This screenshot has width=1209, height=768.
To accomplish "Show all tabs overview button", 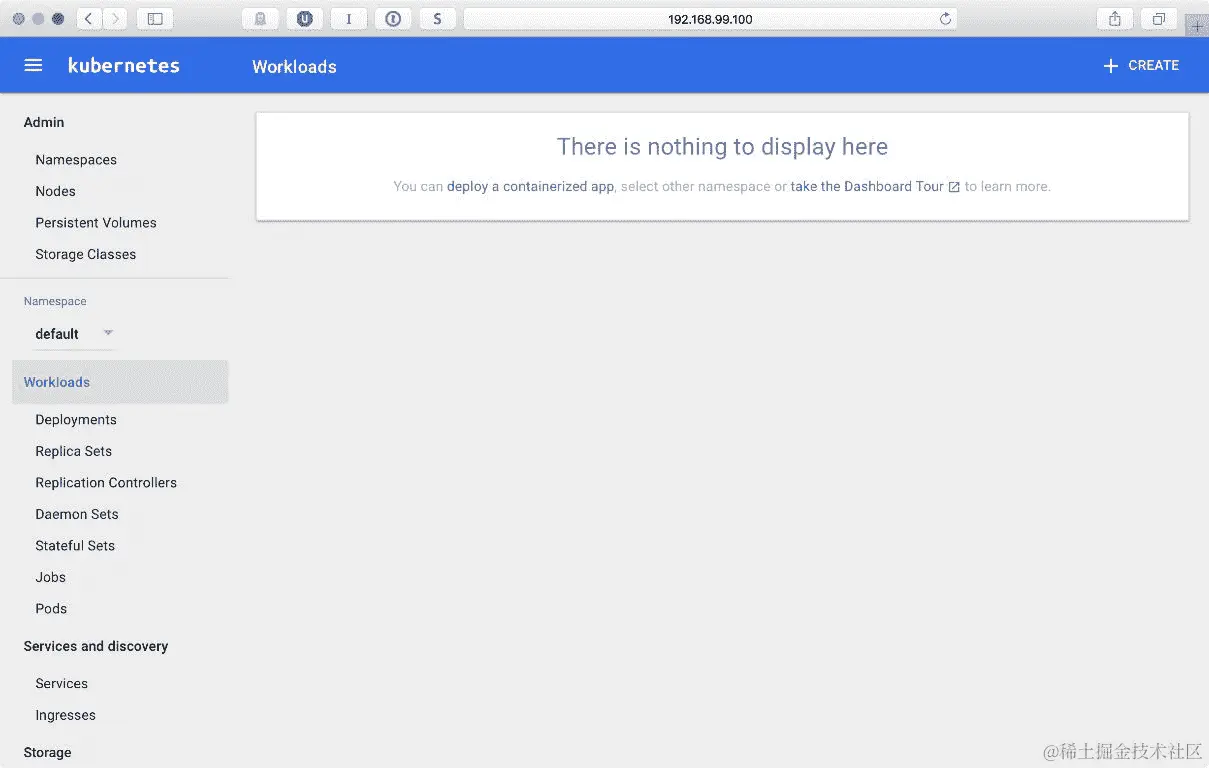I will (x=1159, y=18).
